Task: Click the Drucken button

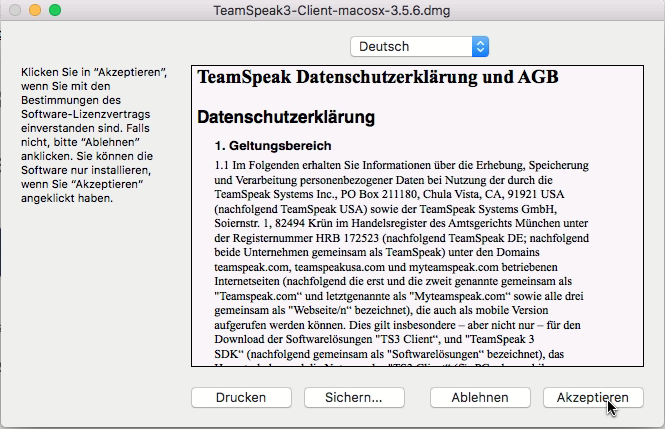Action: 240,397
